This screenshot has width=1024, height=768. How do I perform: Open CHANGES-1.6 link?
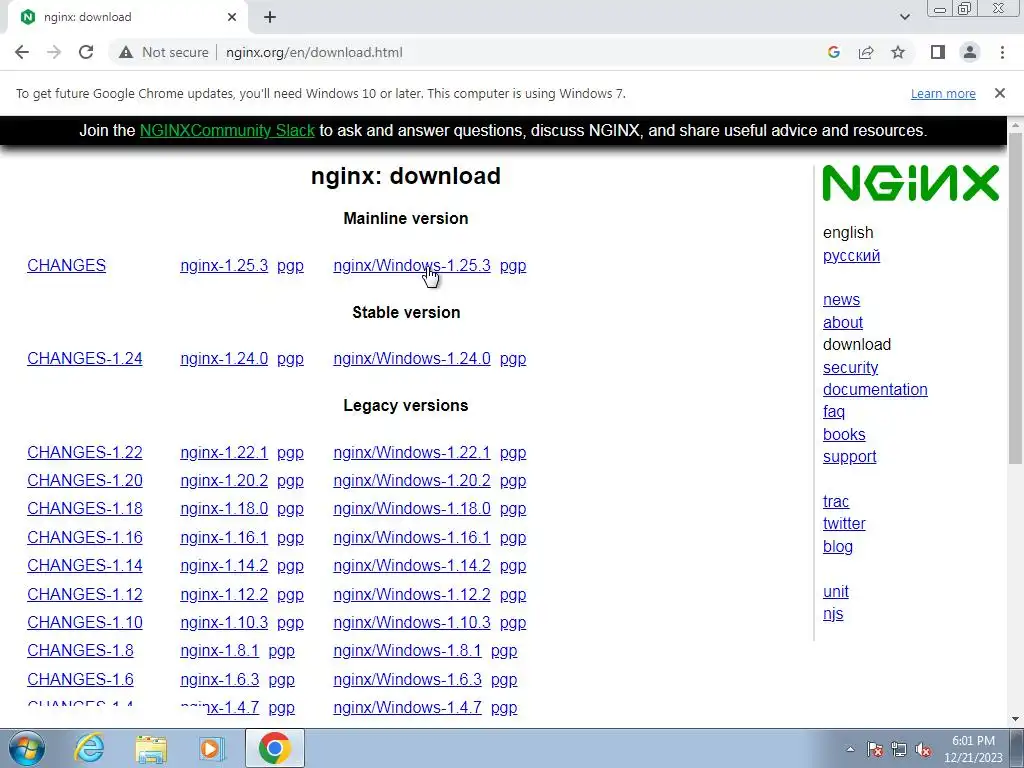(x=80, y=679)
